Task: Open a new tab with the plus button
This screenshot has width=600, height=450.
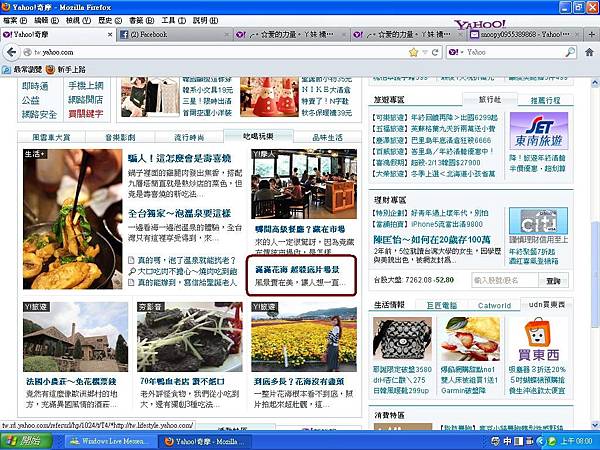Action: click(x=592, y=35)
